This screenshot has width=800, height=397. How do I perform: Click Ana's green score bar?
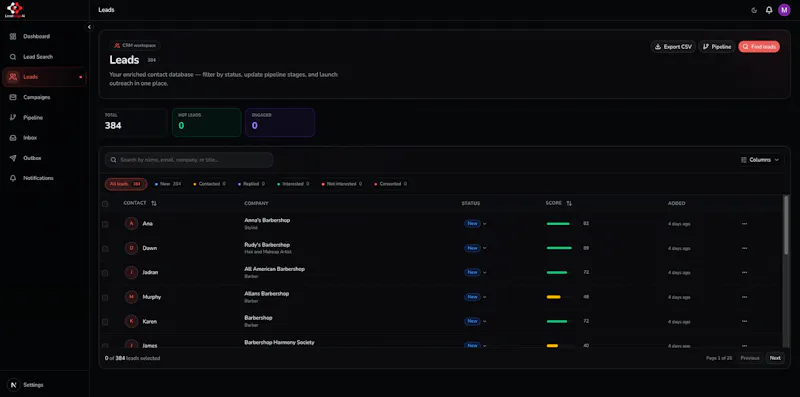(x=558, y=224)
